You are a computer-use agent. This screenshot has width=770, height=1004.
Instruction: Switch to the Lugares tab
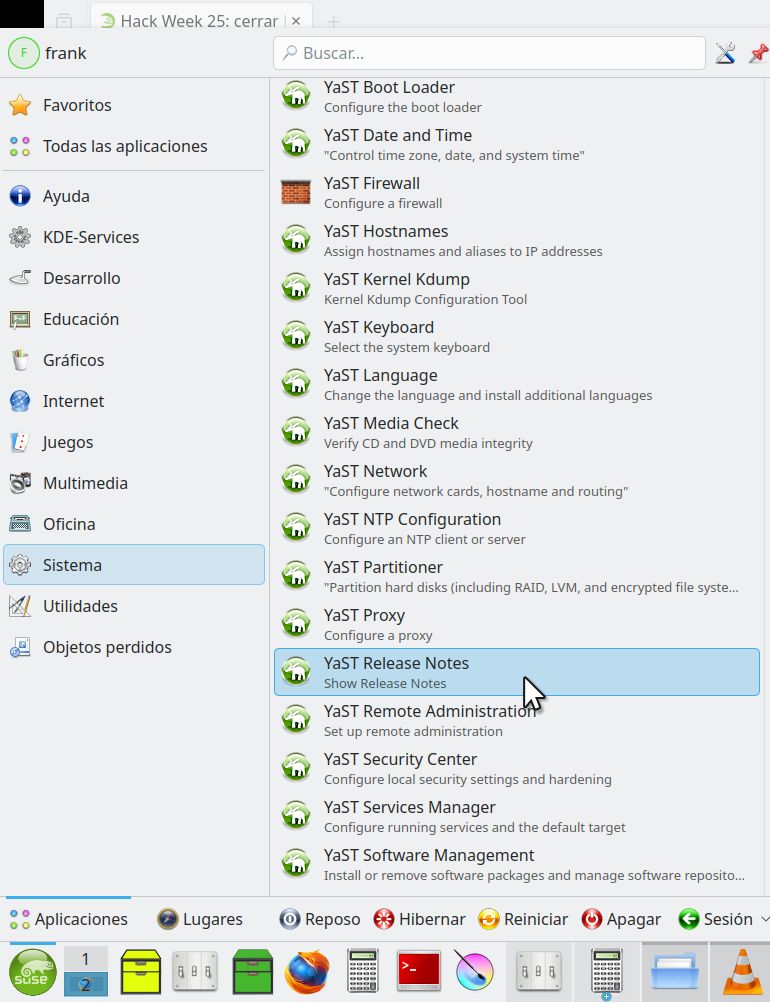click(x=200, y=919)
